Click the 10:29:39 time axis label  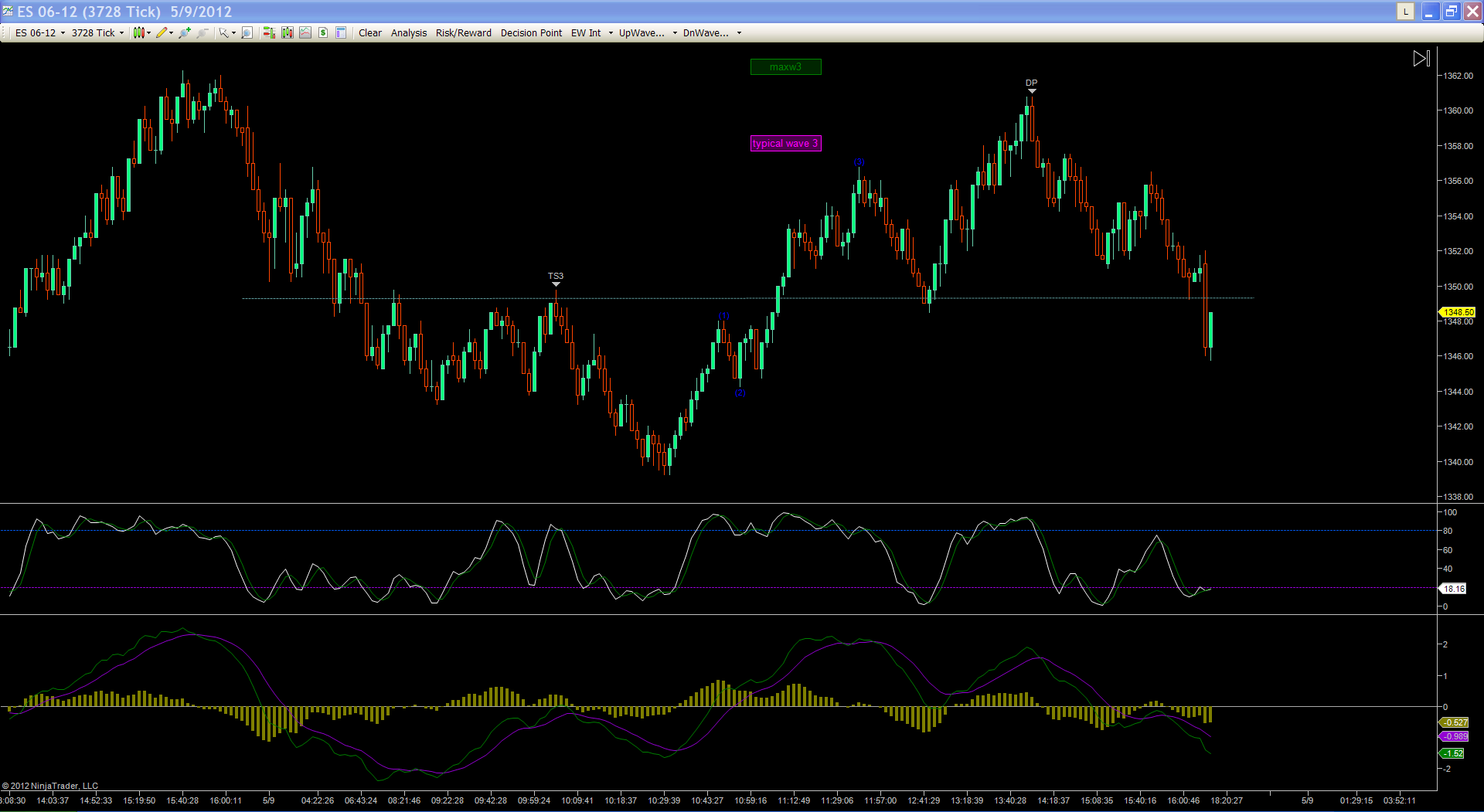[664, 800]
